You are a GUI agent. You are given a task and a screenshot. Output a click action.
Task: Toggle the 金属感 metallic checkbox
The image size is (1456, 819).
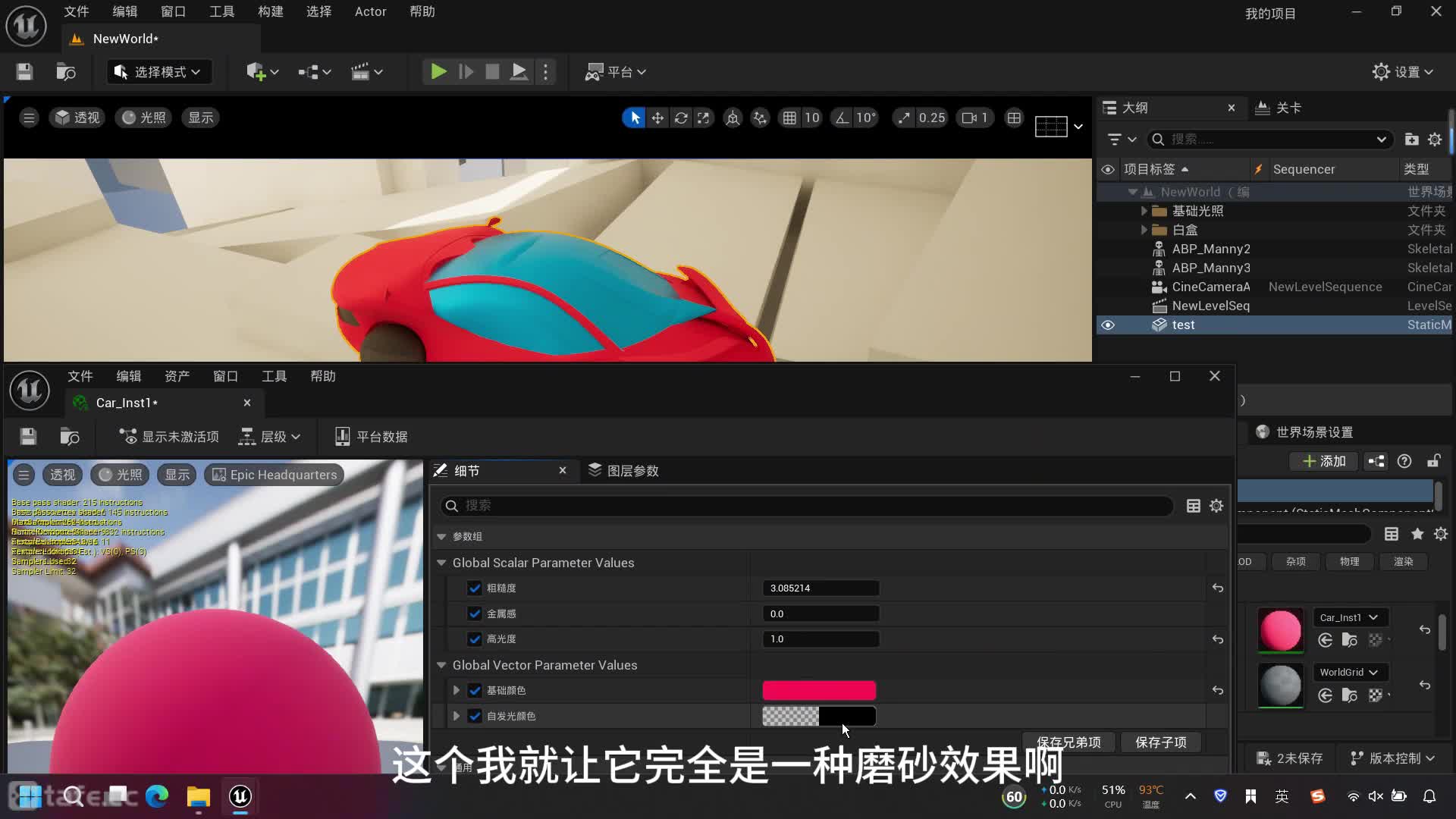[x=475, y=613]
